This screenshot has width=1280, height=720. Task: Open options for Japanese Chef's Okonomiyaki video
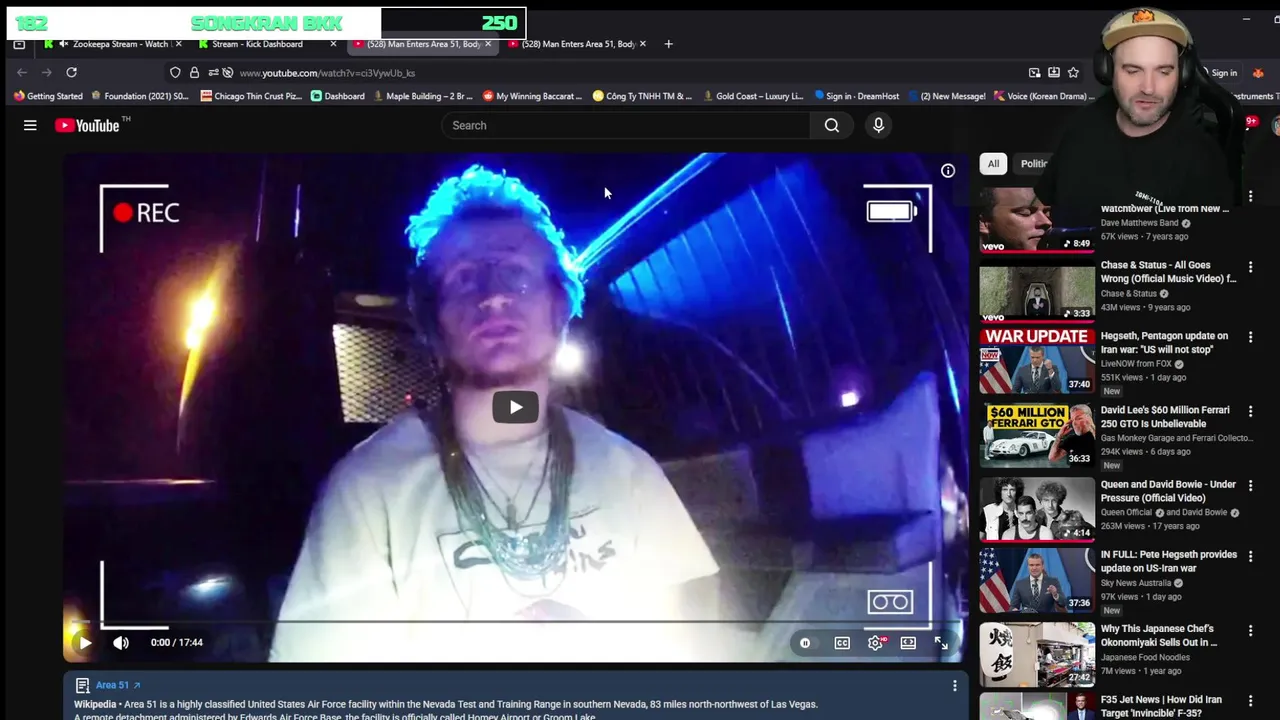[x=1250, y=631]
